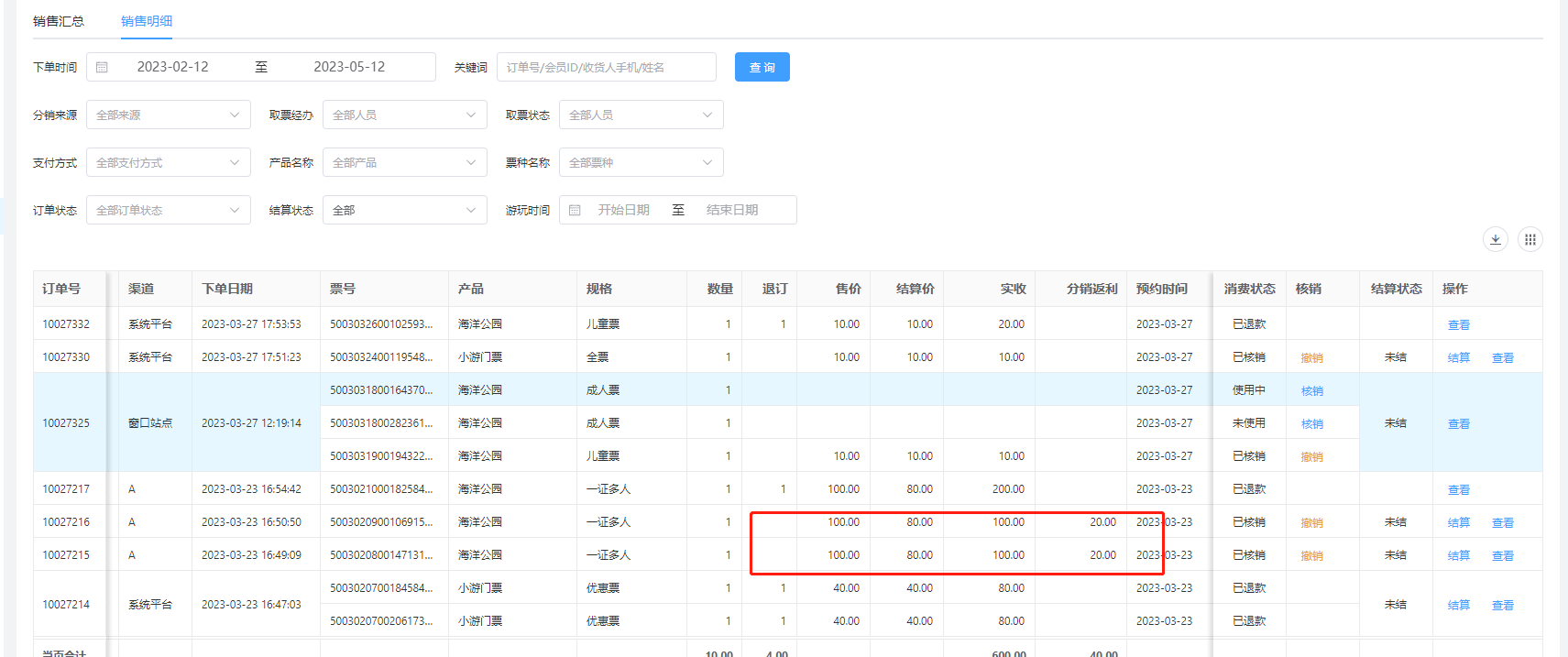1568x657 pixels.
Task: Open the 支付方式 dropdown
Action: pos(168,162)
